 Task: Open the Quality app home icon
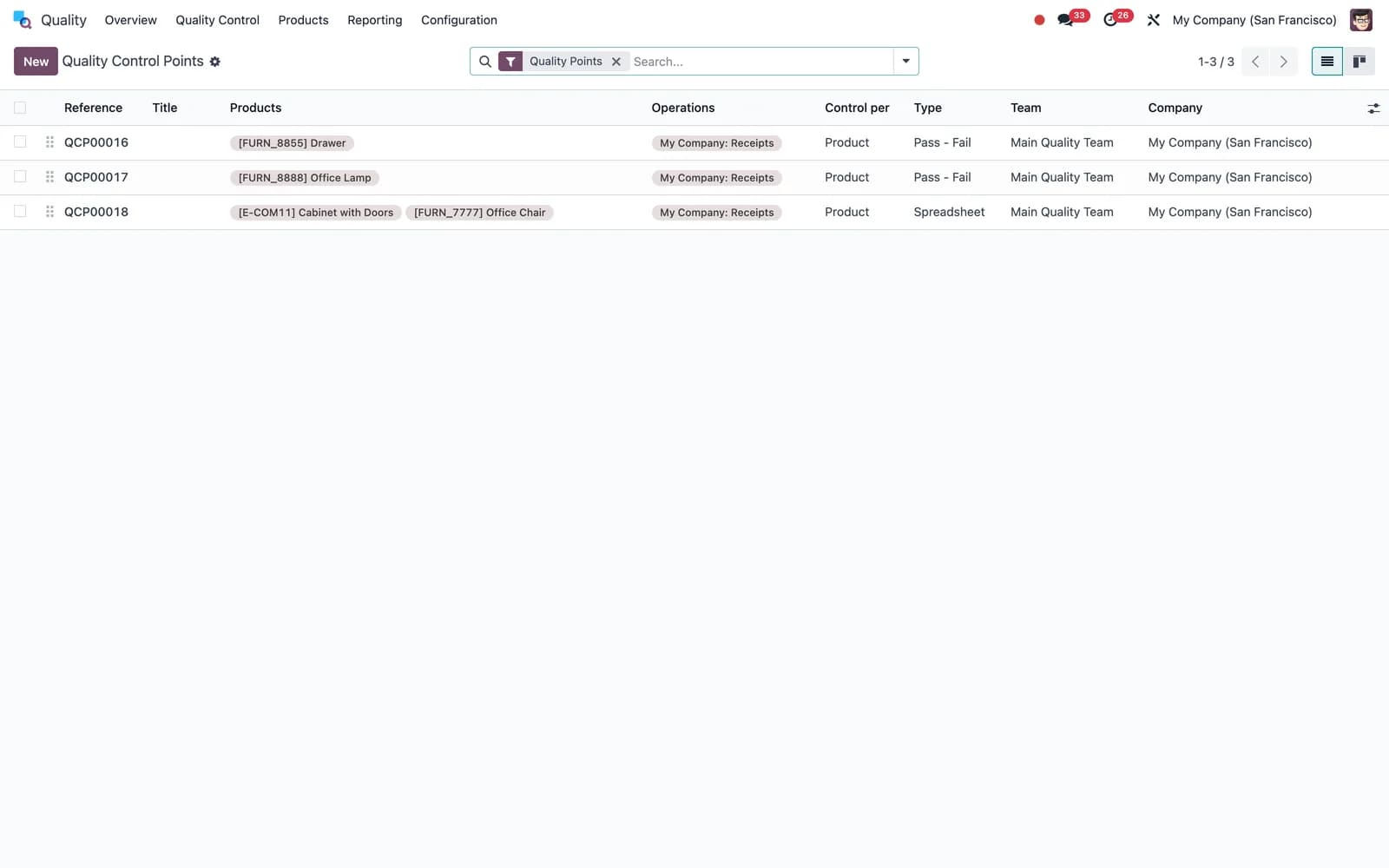coord(23,20)
